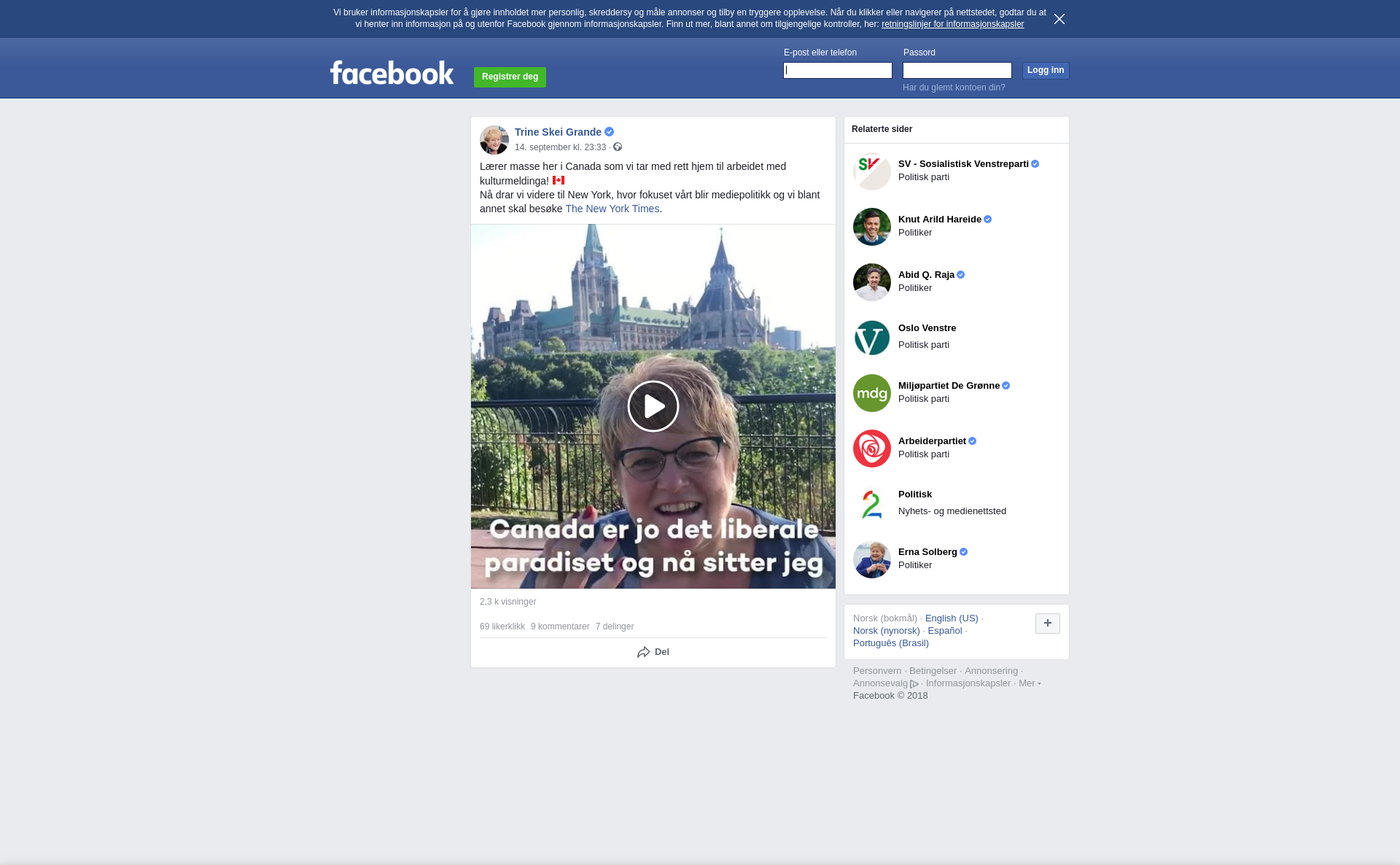Click the Canadian flag emoji in the post
Image resolution: width=1400 pixels, height=865 pixels.
tap(559, 180)
